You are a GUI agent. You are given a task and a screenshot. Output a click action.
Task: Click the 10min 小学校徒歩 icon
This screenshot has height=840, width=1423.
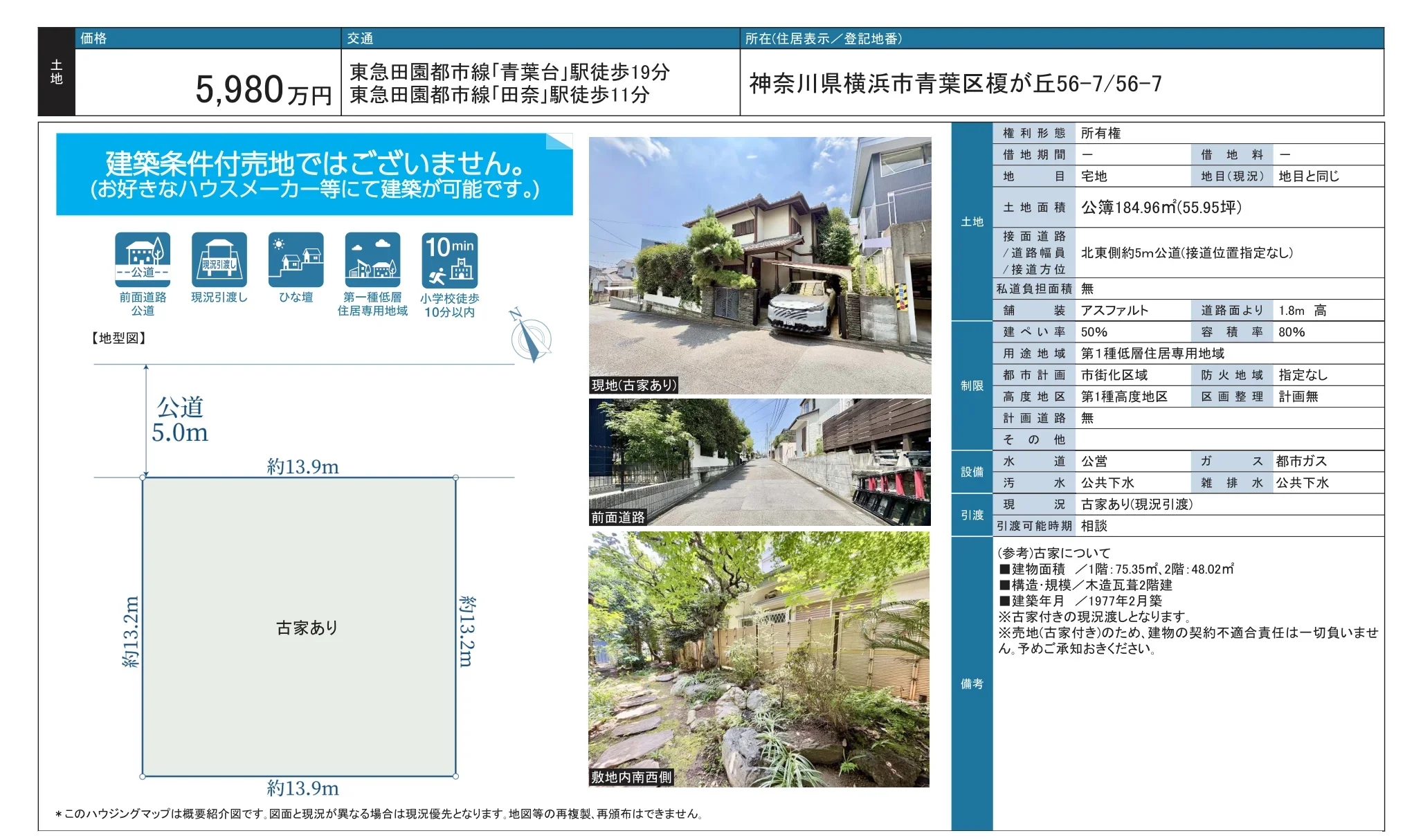point(450,260)
